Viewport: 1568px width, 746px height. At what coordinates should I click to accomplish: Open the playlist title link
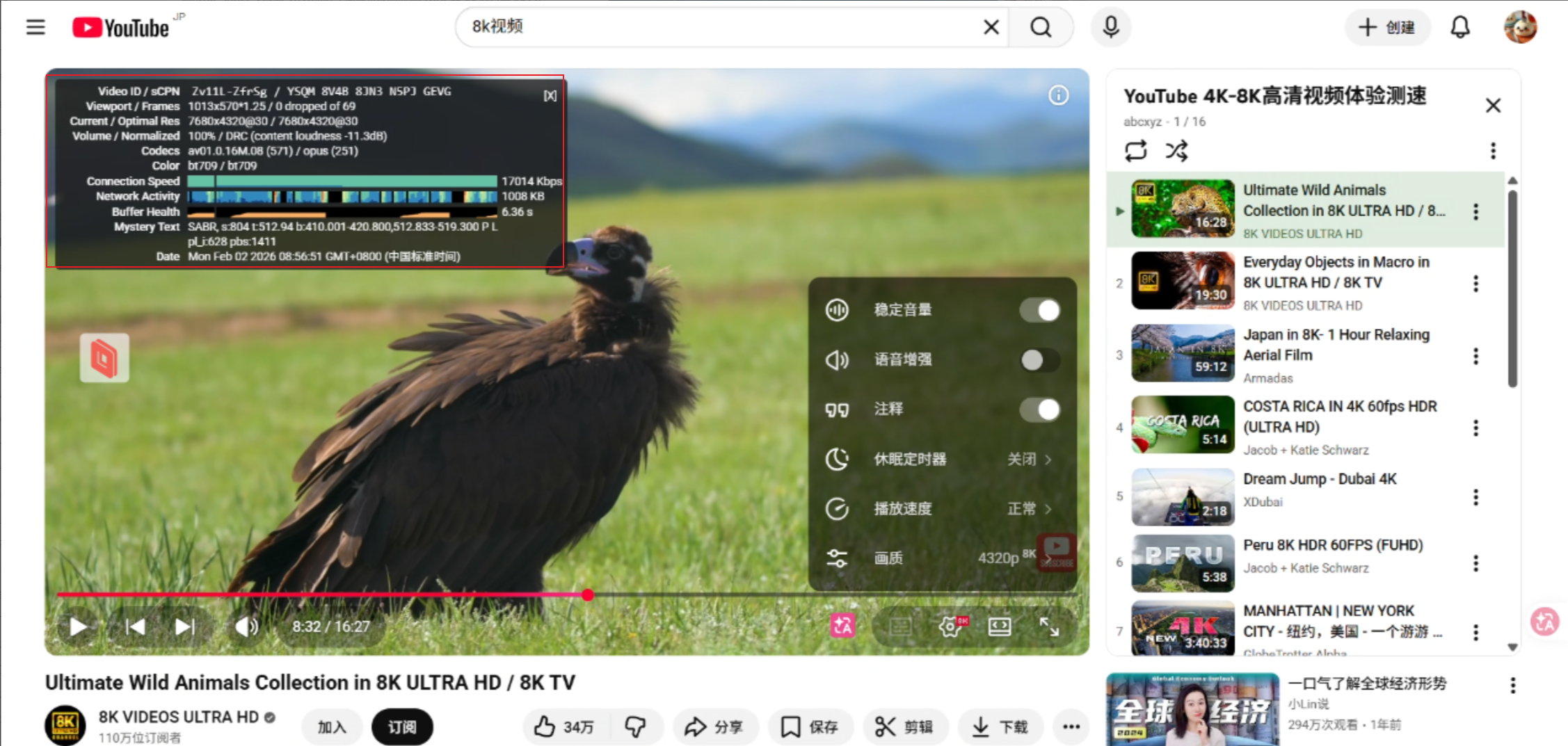(1274, 96)
